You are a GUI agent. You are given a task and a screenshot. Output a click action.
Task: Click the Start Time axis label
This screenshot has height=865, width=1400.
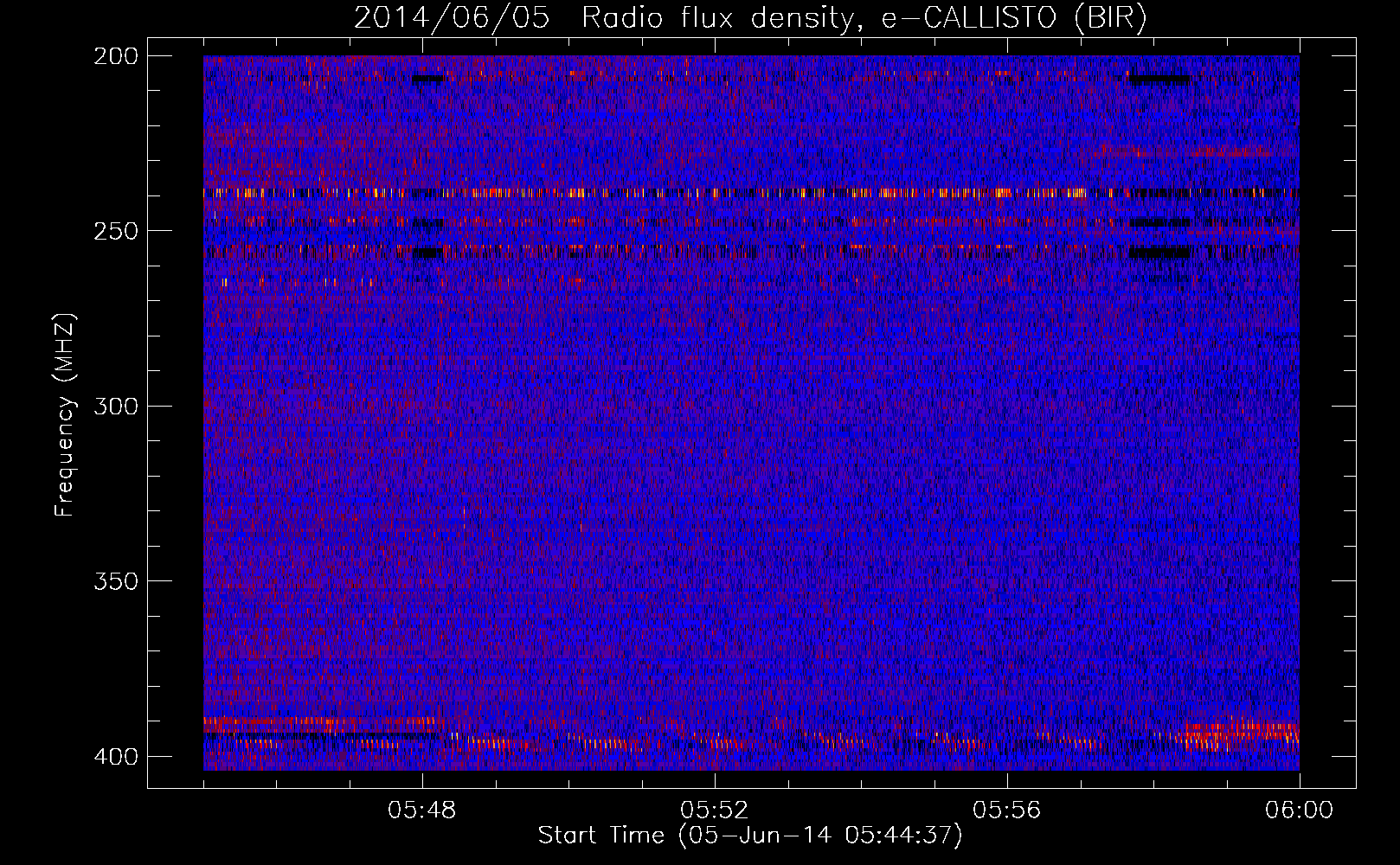point(750,836)
